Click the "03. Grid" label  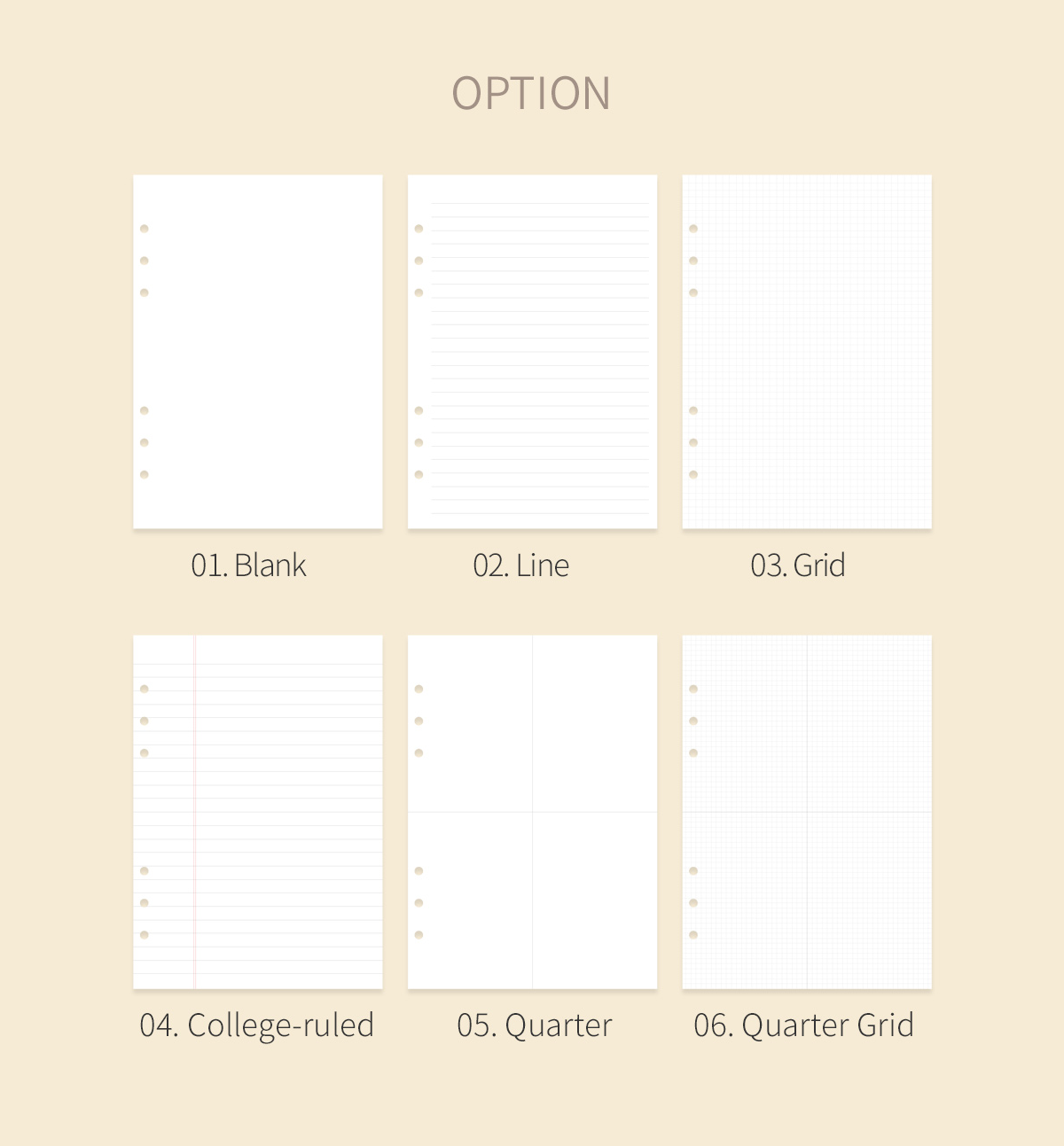pyautogui.click(x=798, y=565)
